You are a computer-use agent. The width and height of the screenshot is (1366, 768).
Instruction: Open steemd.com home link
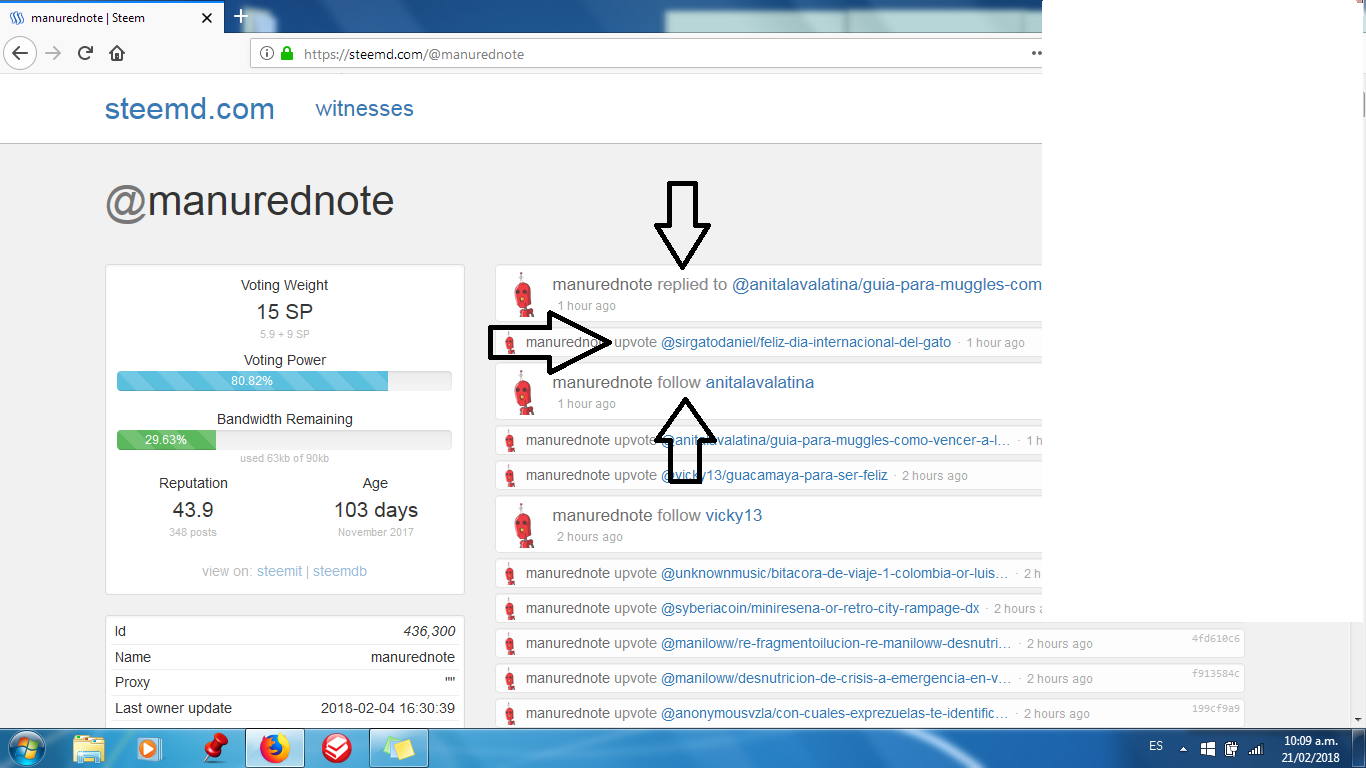pos(189,109)
